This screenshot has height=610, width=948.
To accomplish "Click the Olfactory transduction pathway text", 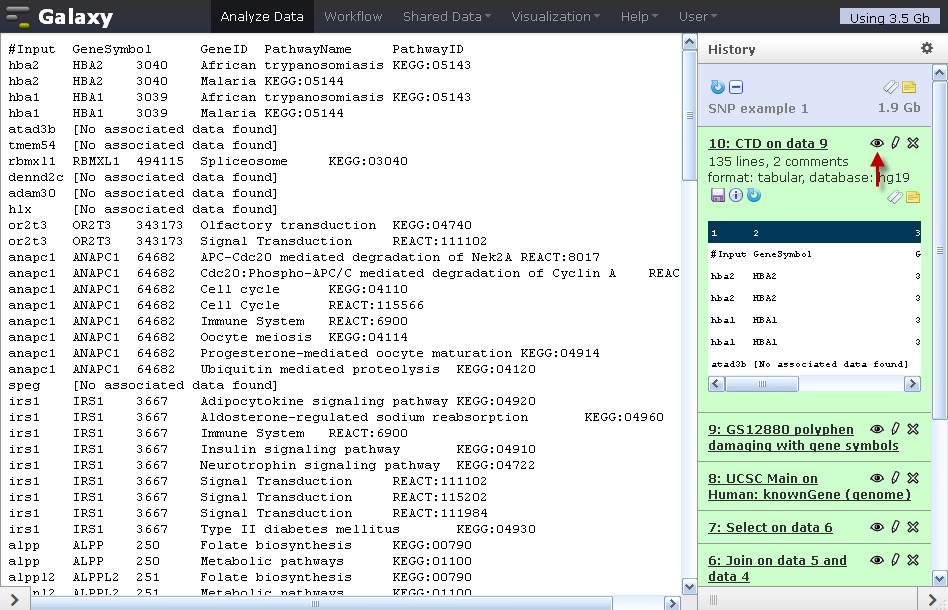I will [x=288, y=226].
